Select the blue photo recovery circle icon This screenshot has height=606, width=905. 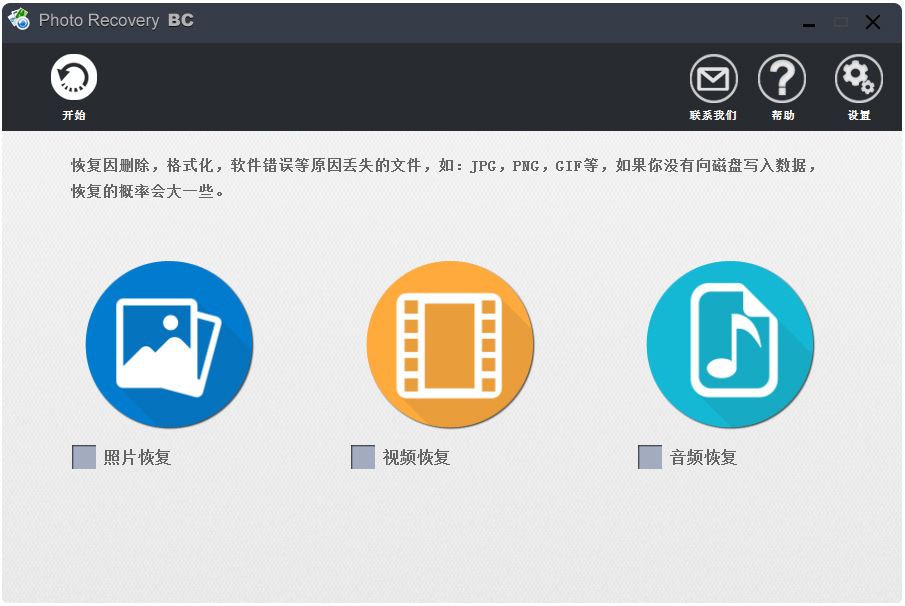coord(169,345)
